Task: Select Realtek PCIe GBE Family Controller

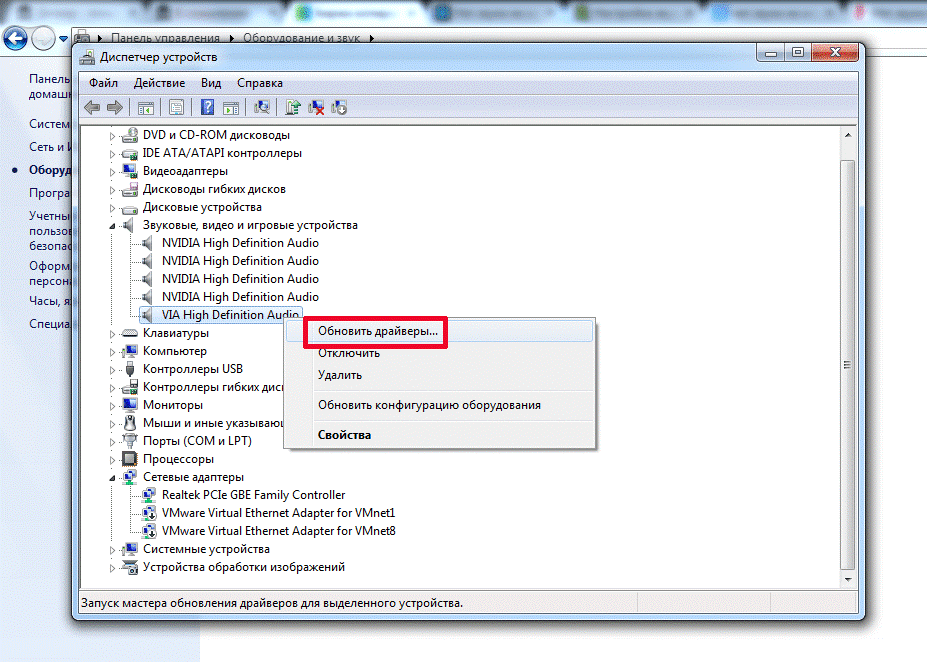Action: tap(253, 495)
